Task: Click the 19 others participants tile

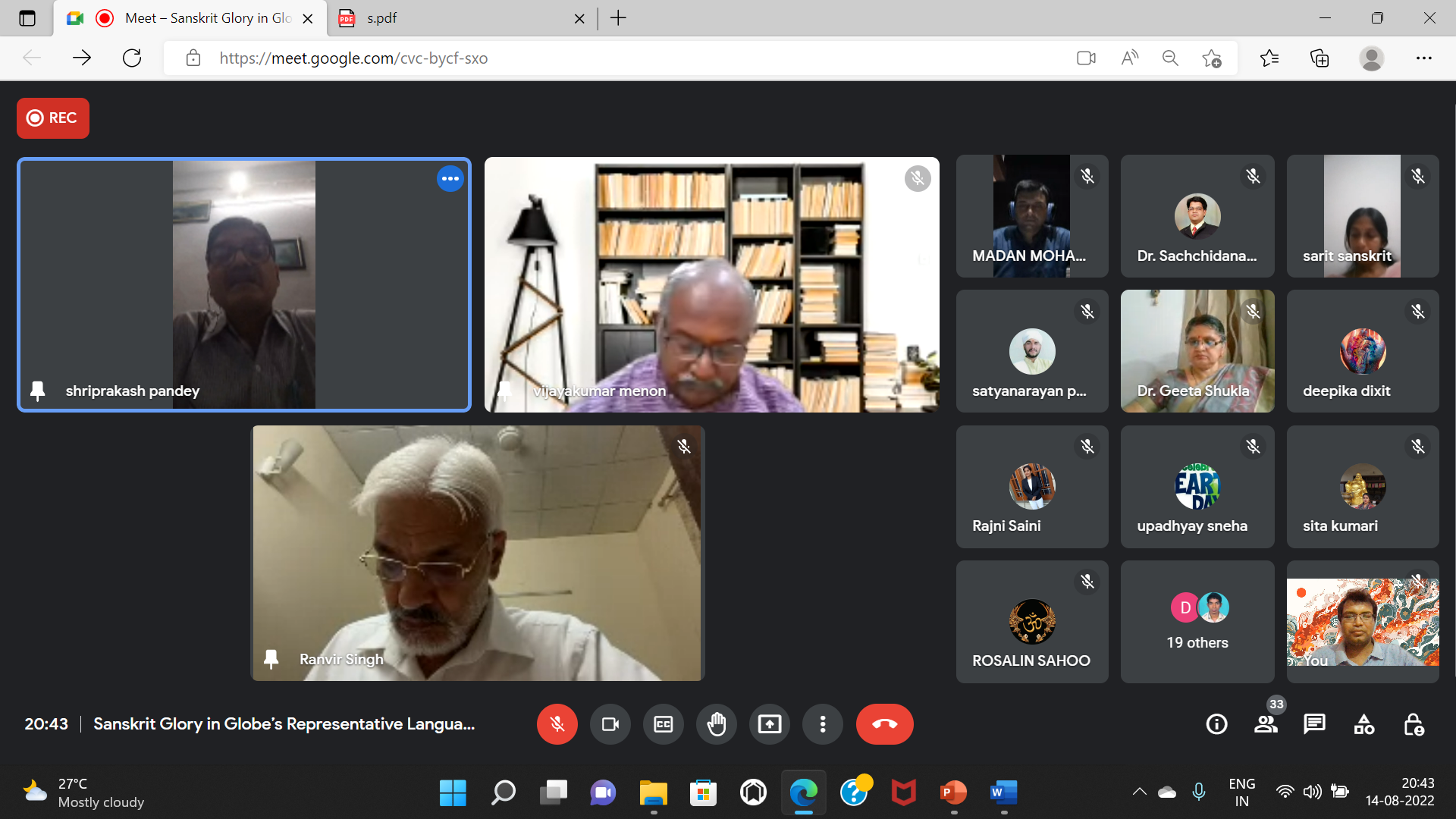Action: [x=1197, y=622]
